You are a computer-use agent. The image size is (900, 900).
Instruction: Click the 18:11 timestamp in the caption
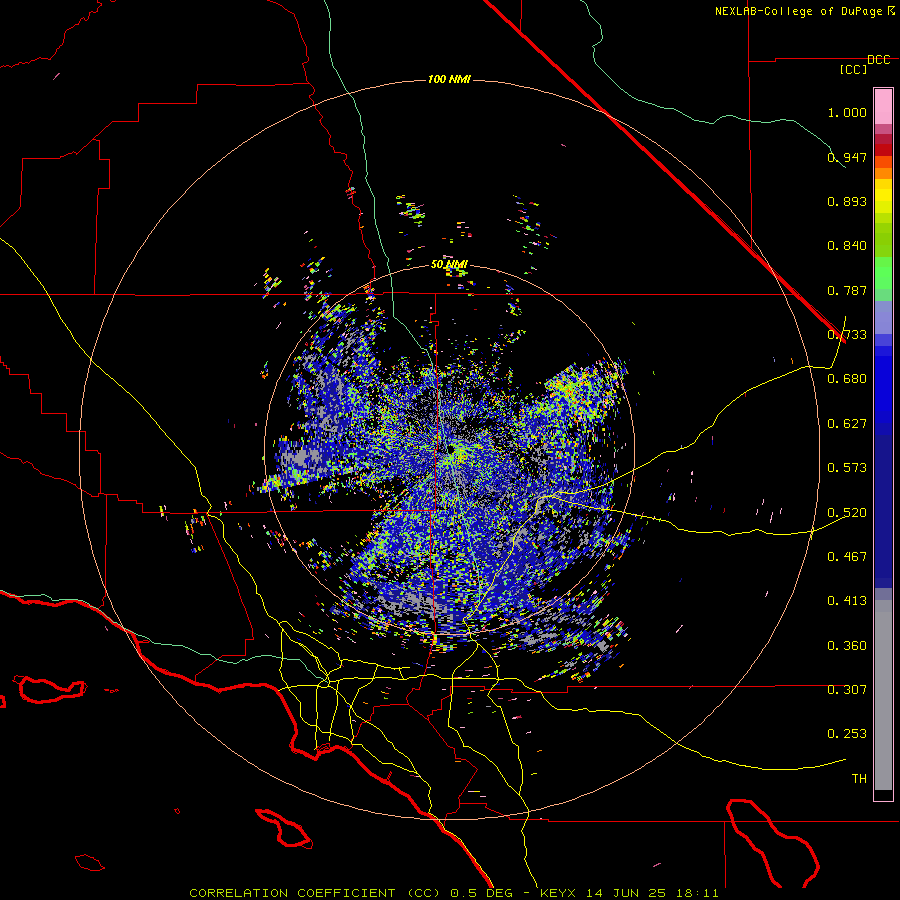[x=697, y=893]
